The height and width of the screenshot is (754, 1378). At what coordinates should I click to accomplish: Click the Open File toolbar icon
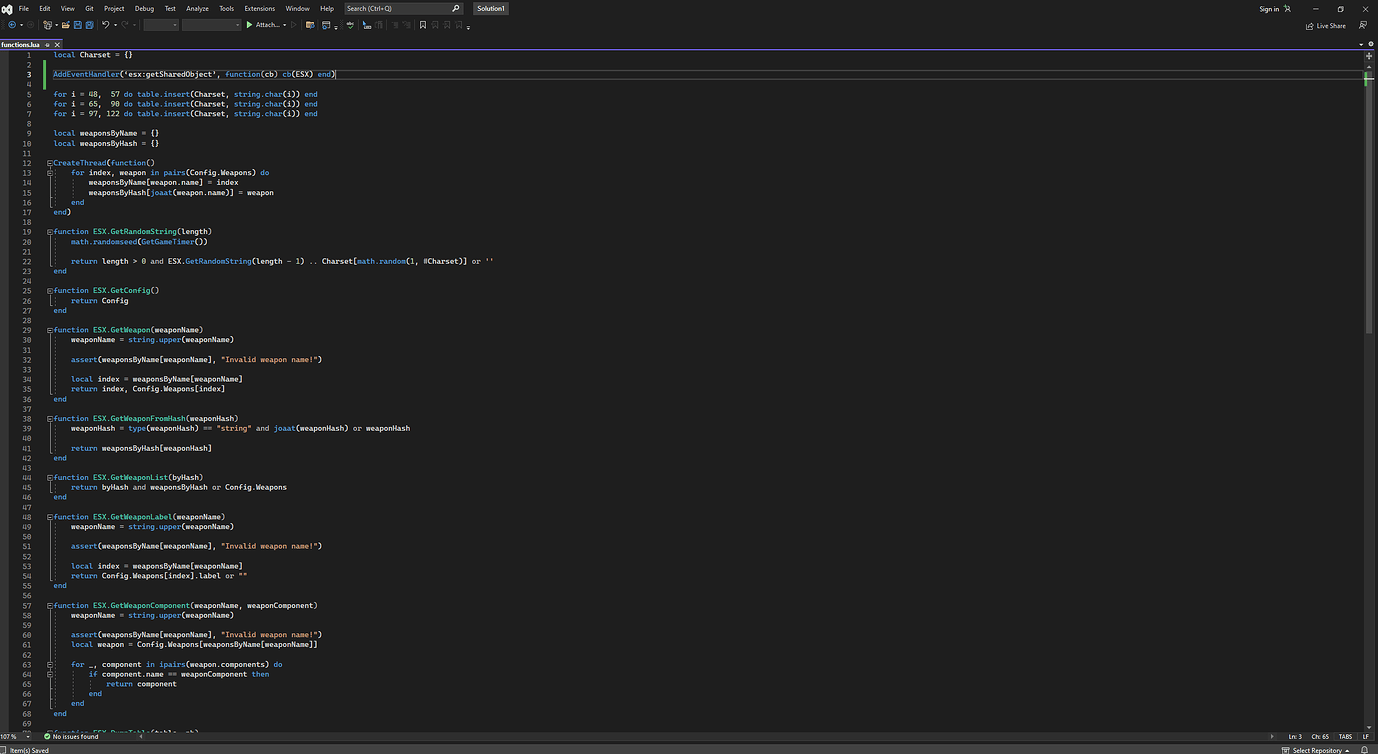click(x=67, y=26)
